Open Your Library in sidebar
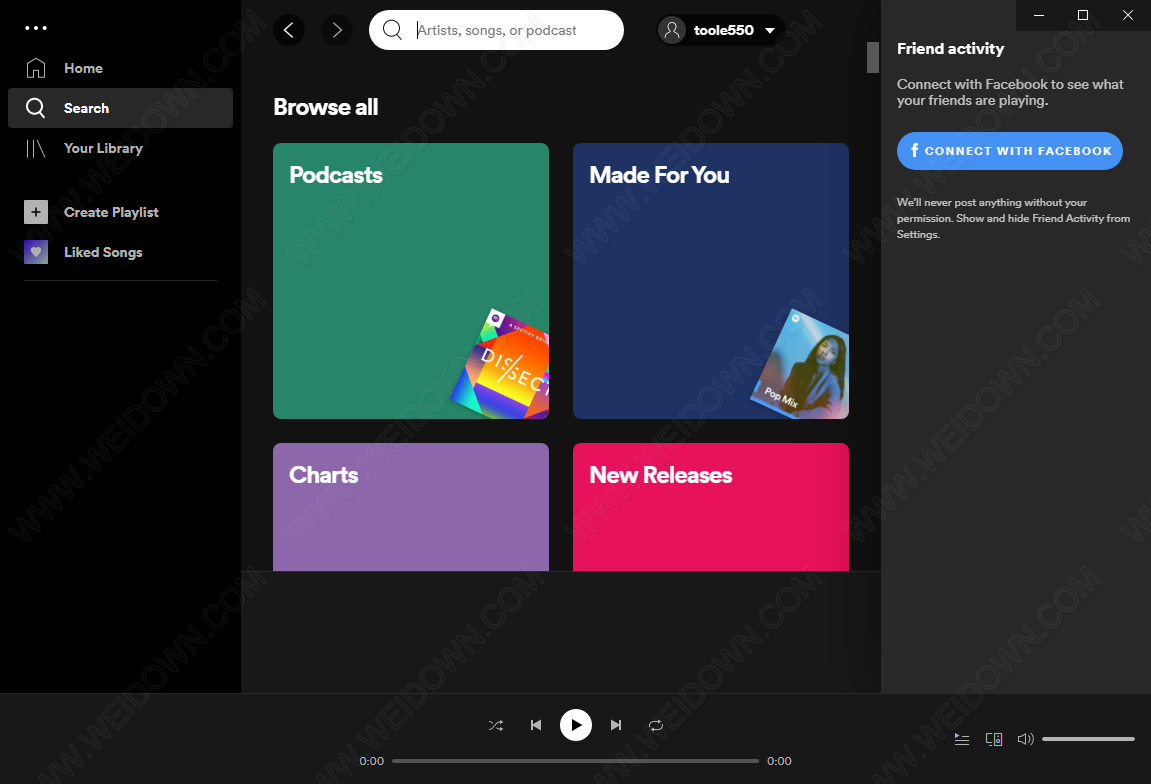 [120, 148]
